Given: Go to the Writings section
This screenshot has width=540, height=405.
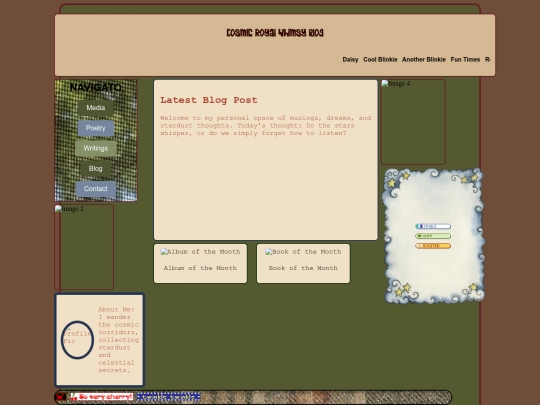Looking at the screenshot, I should pos(95,148).
